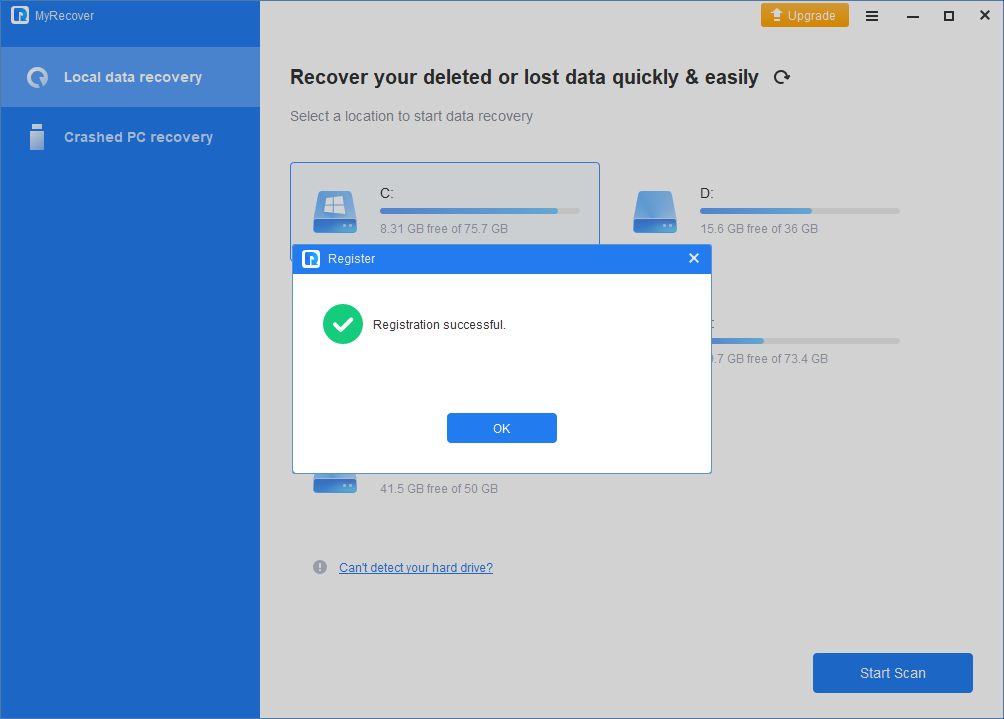1004x719 pixels.
Task: Confirm registration by clicking OK
Action: click(501, 428)
